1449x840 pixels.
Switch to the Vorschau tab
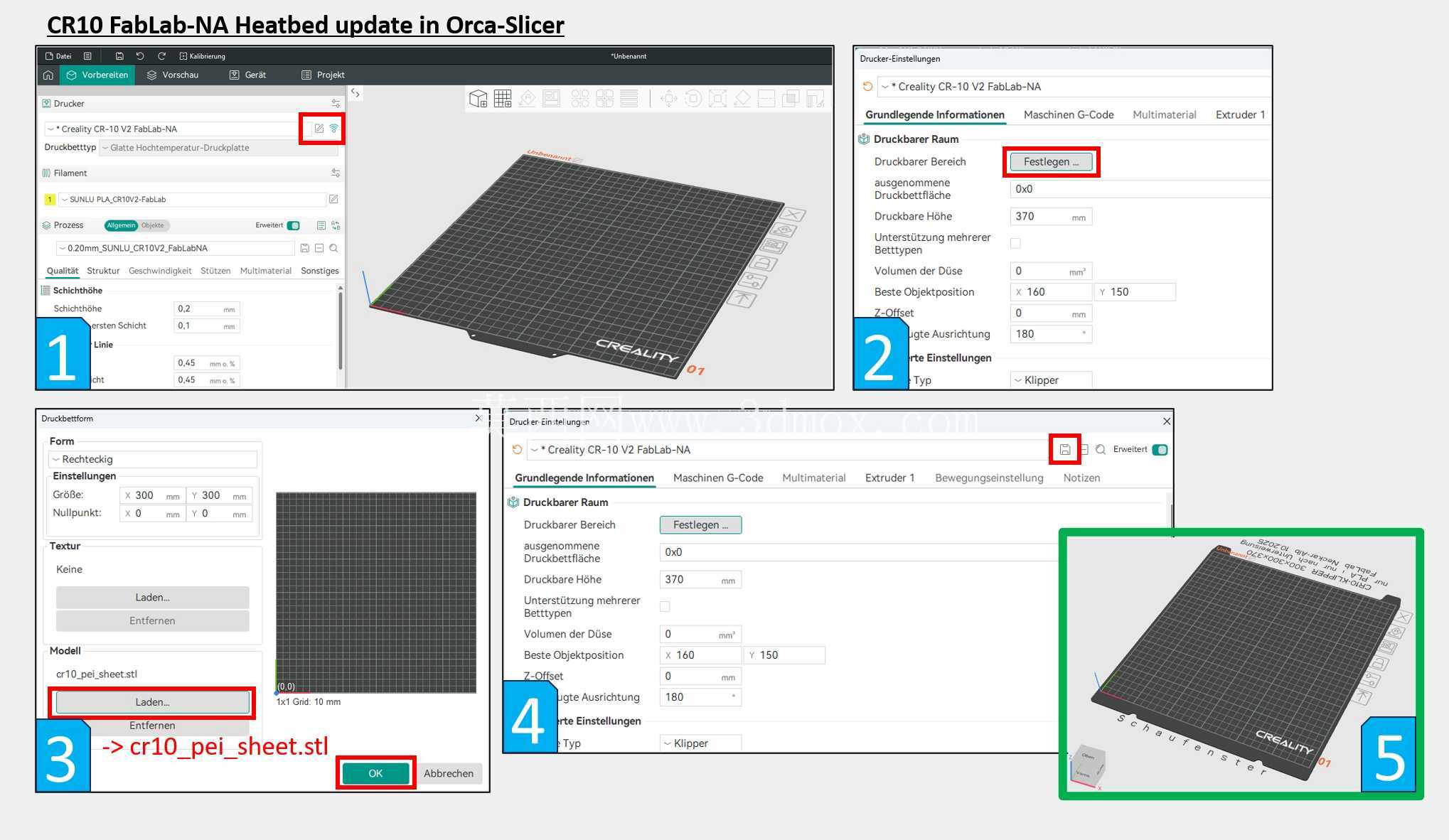tap(173, 75)
